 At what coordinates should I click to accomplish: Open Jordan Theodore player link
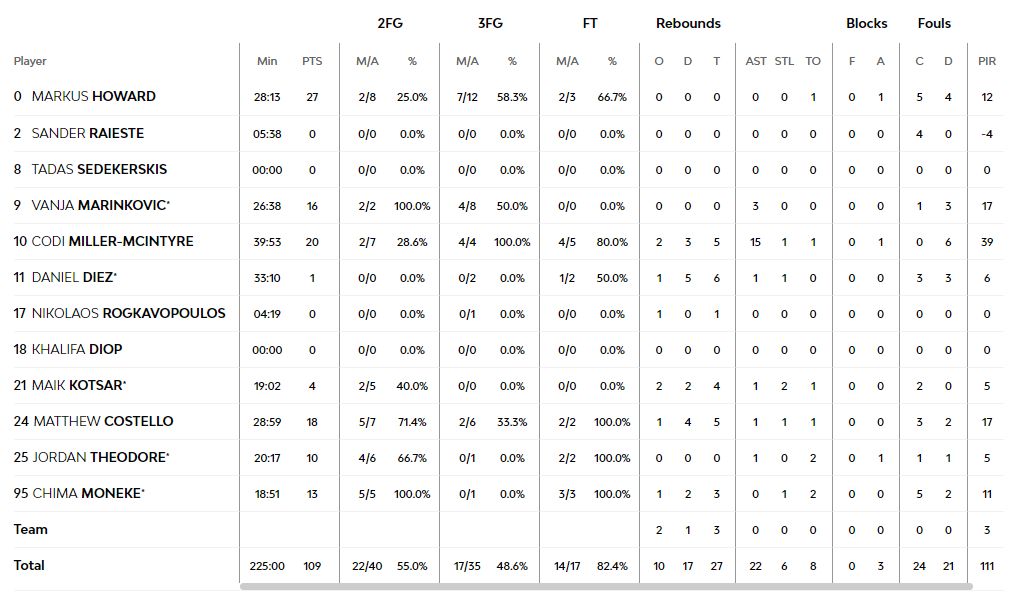[x=99, y=457]
